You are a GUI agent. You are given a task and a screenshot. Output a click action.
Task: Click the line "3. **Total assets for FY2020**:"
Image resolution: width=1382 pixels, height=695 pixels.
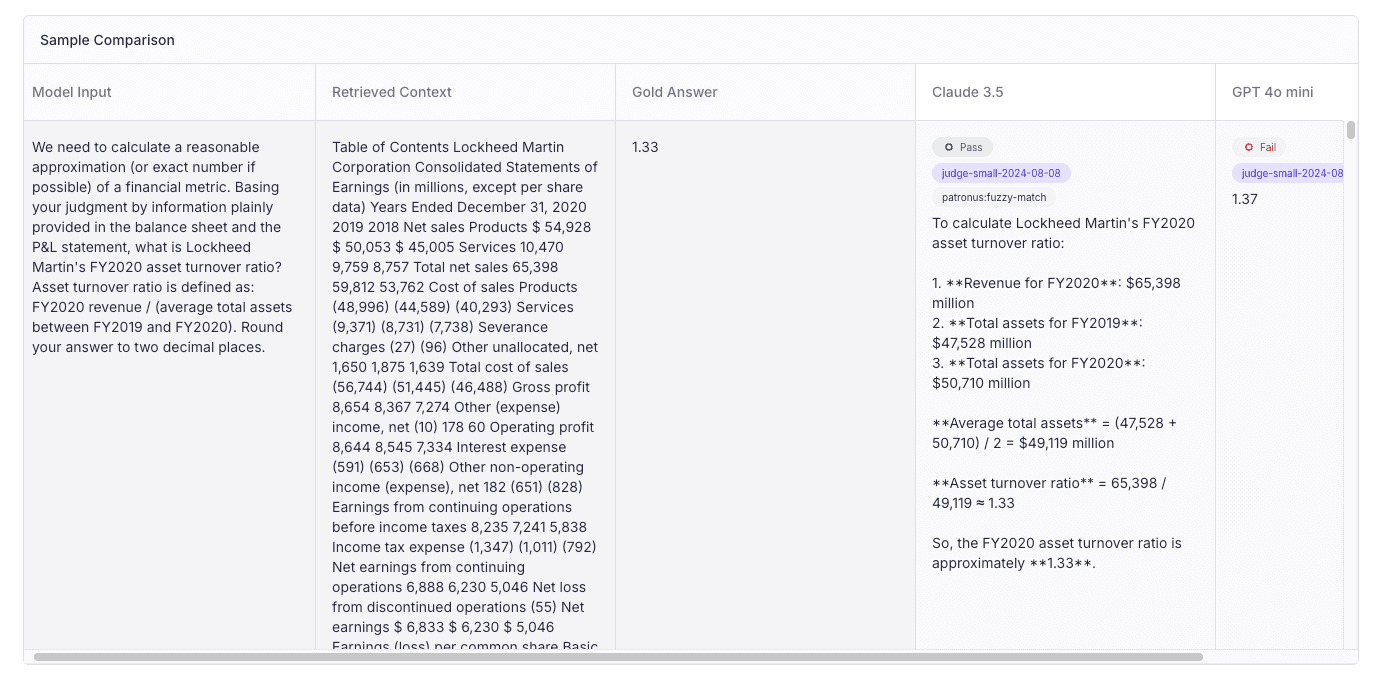(1038, 363)
